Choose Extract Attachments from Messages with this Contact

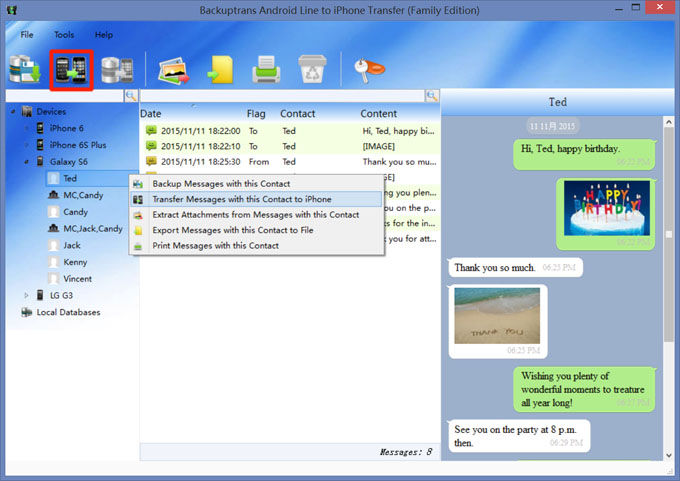tap(257, 215)
